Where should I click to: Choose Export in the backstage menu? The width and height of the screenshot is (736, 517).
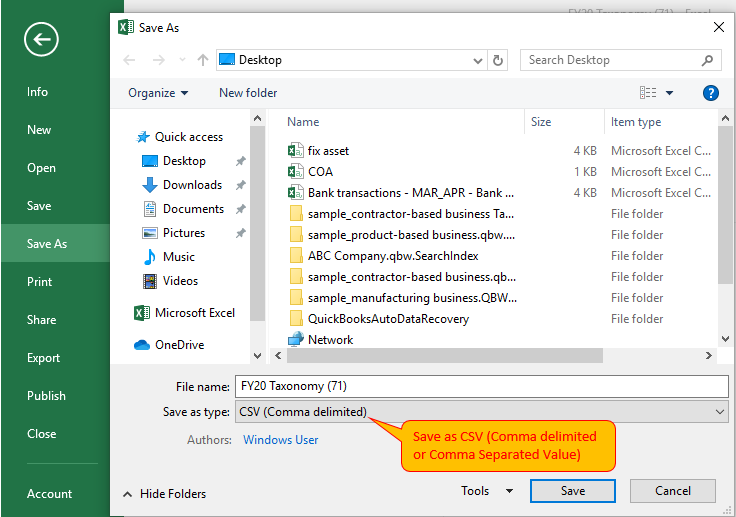click(43, 358)
